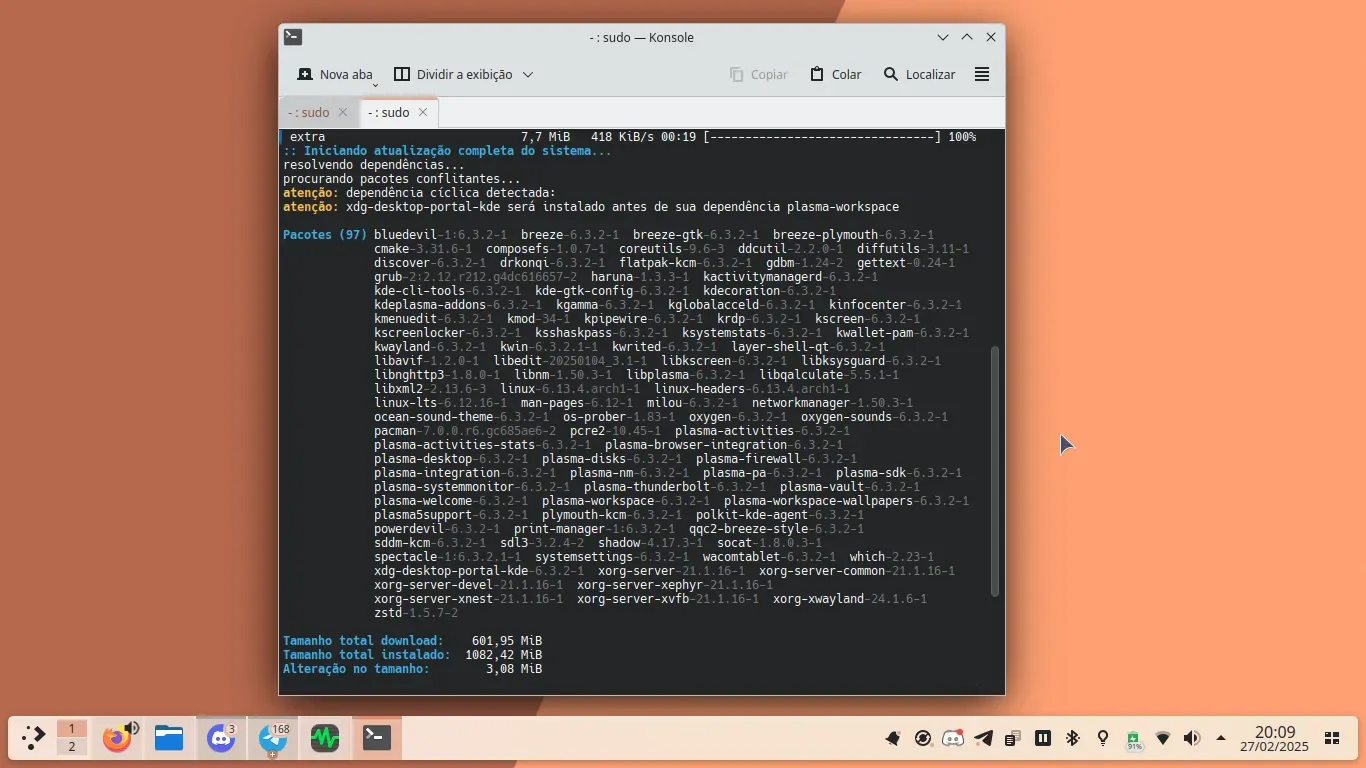The width and height of the screenshot is (1366, 768).
Task: Open Firefox from the taskbar
Action: point(117,739)
